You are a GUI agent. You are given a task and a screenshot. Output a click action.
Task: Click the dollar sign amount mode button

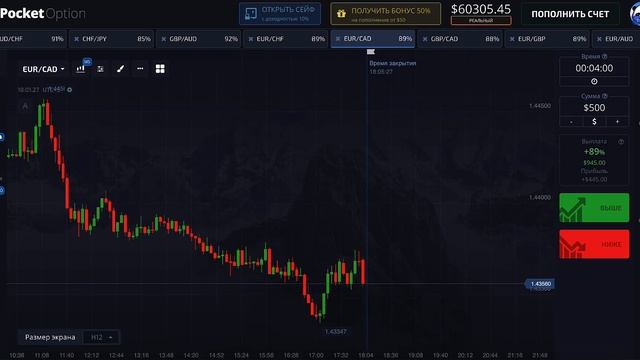tap(594, 122)
